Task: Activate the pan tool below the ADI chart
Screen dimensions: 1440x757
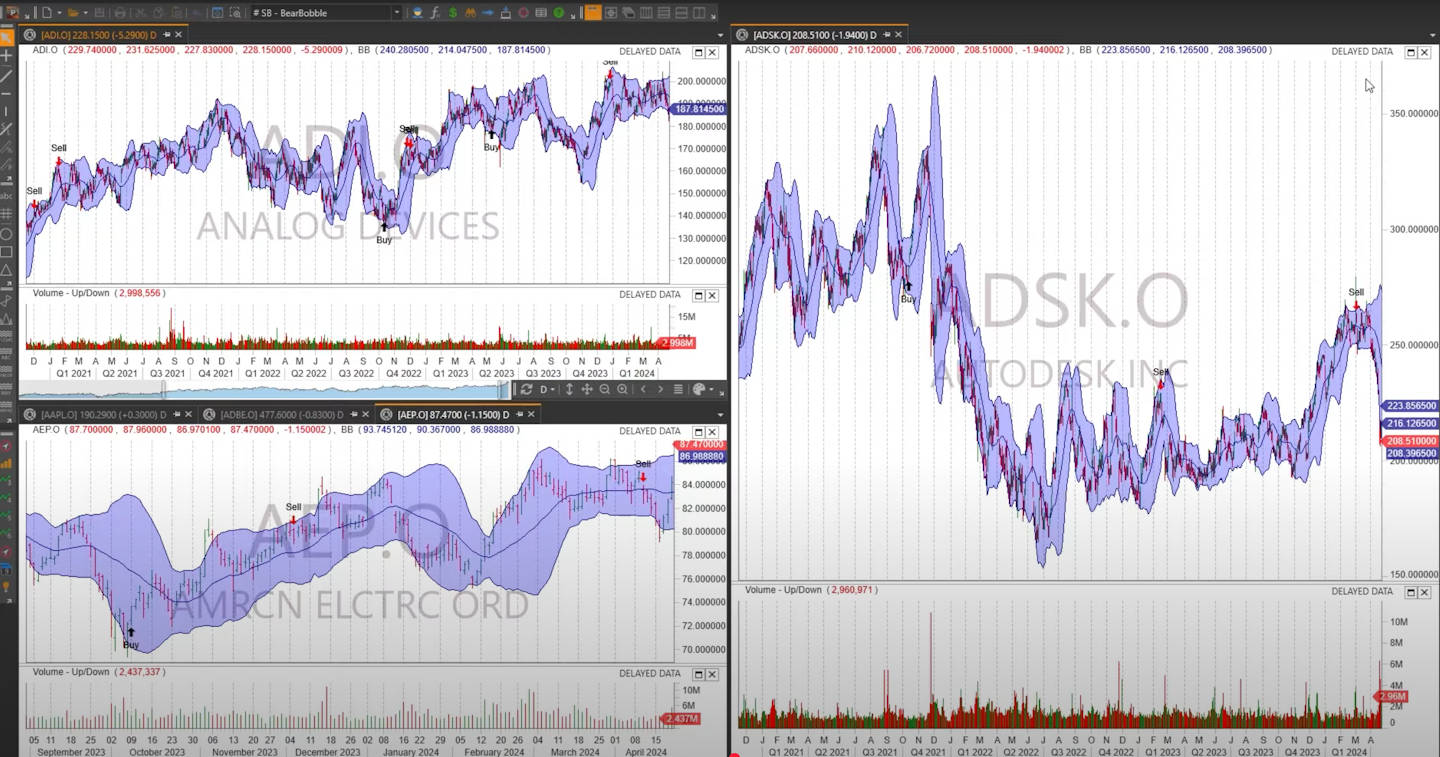Action: [x=588, y=390]
